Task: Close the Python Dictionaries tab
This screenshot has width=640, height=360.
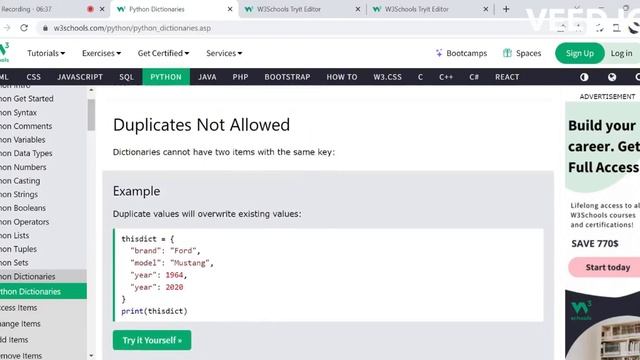Action: [230, 9]
